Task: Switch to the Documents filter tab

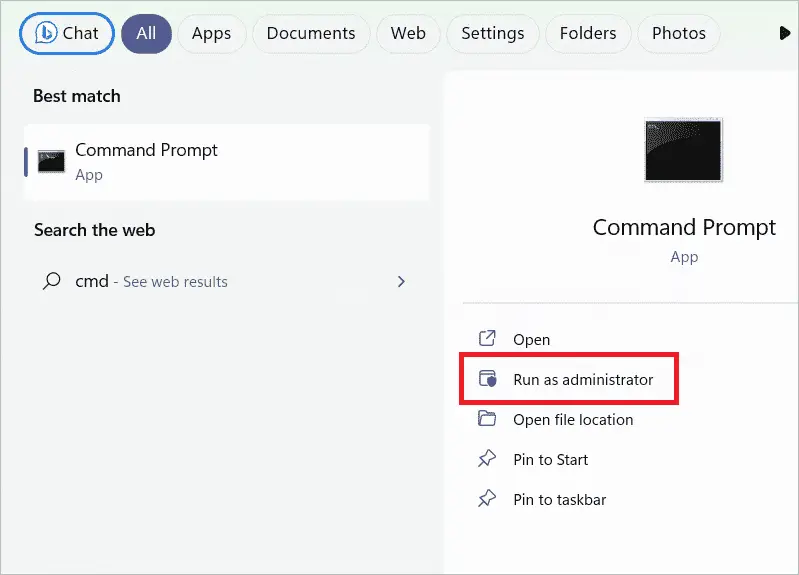Action: point(311,34)
